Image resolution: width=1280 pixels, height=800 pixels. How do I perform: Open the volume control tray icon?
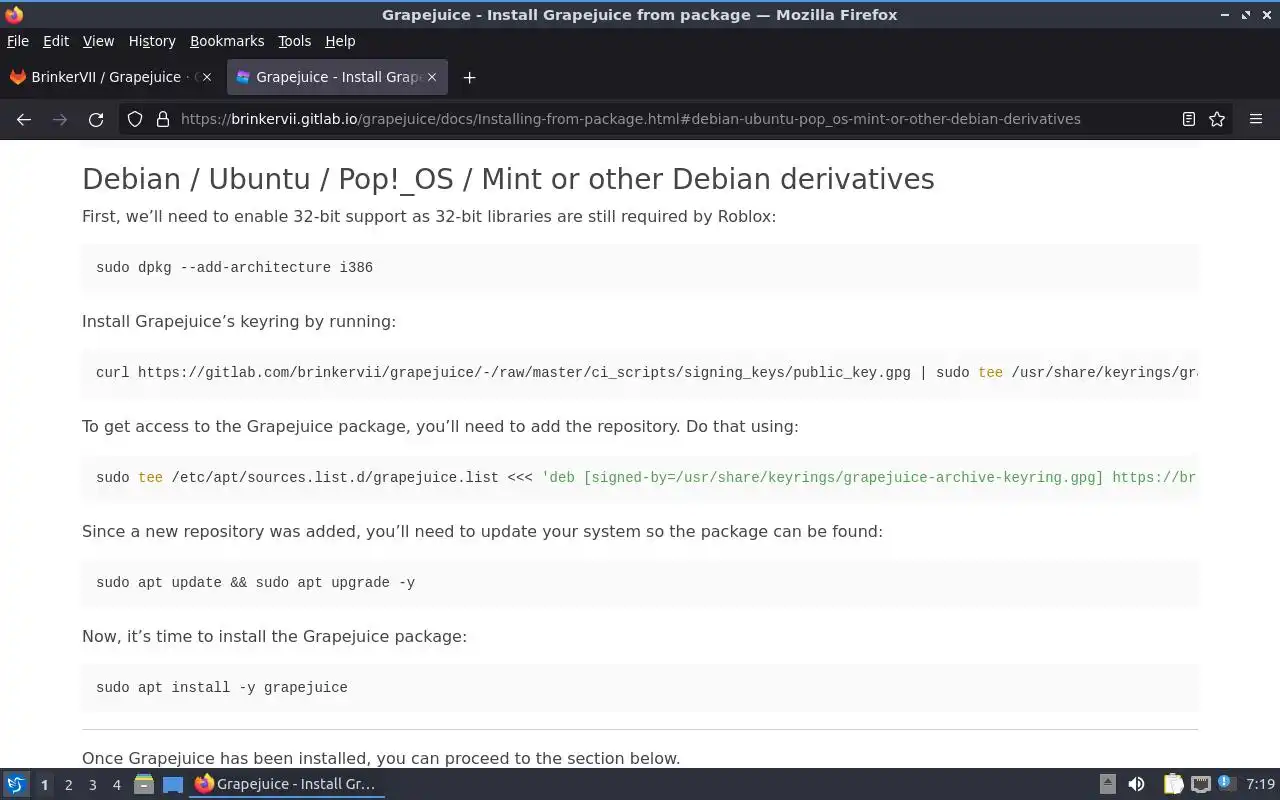[1136, 784]
